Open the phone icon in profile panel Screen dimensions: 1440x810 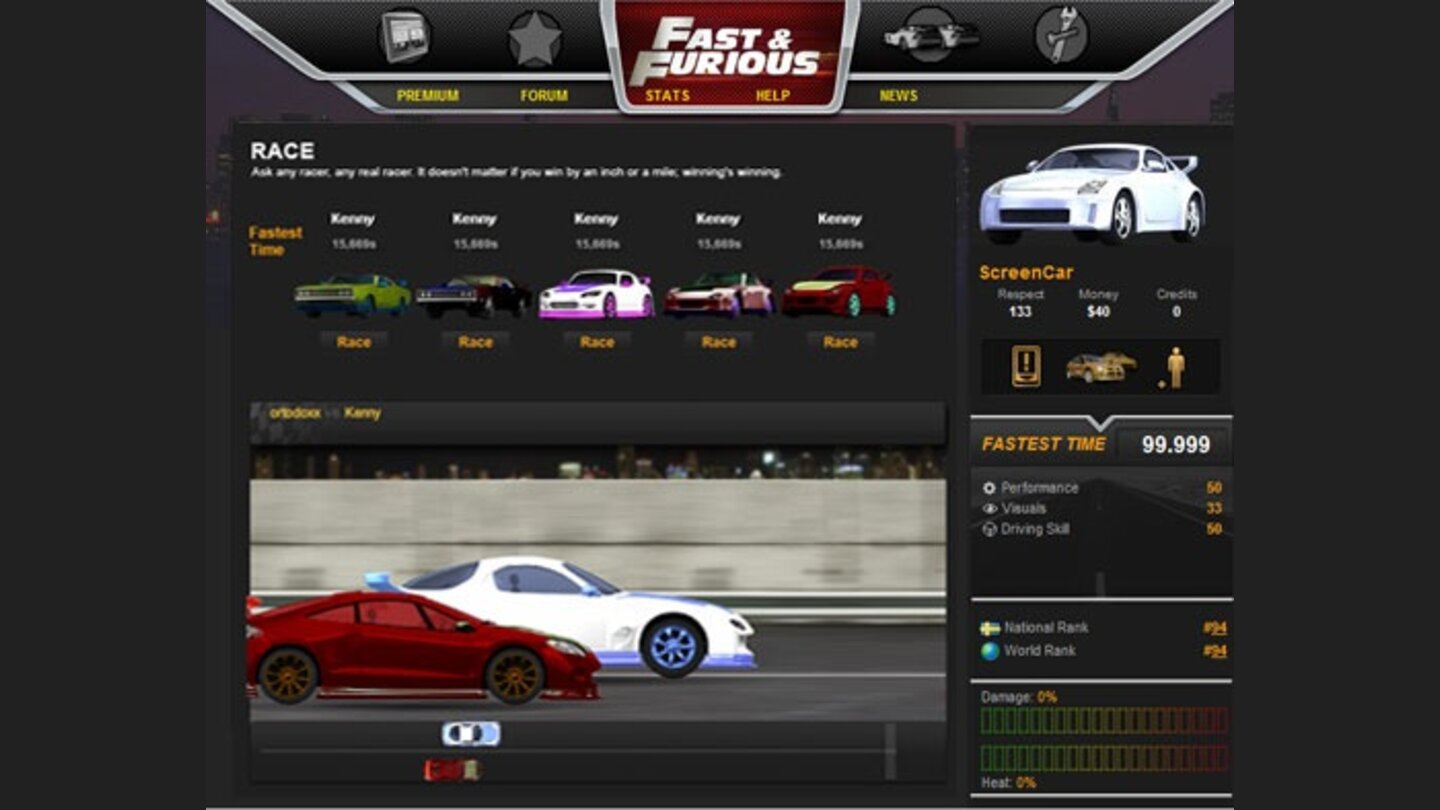pos(1026,366)
